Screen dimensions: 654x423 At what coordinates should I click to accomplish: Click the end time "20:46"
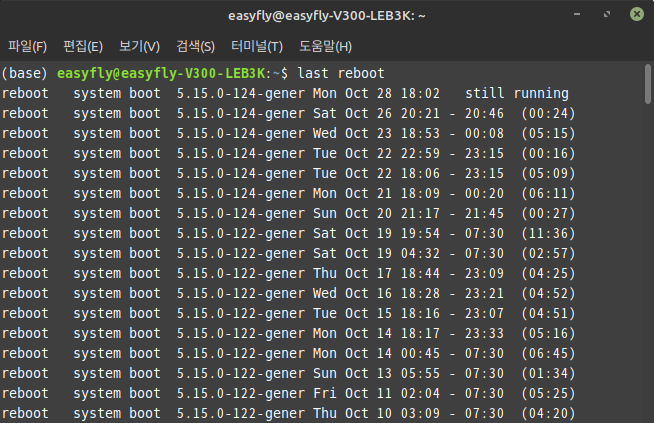(484, 113)
